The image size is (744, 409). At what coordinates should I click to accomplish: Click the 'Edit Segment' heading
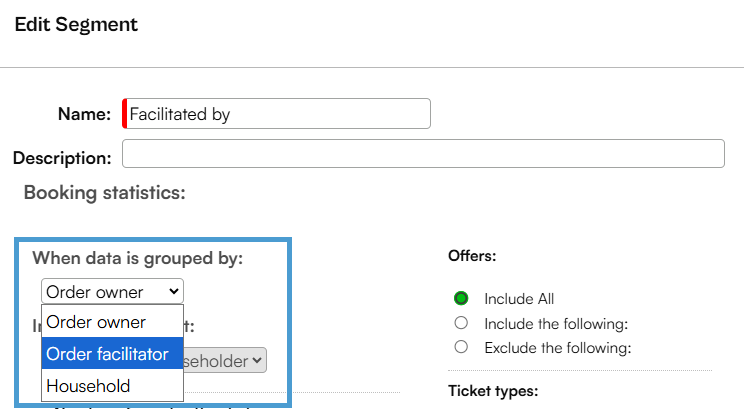[x=76, y=25]
